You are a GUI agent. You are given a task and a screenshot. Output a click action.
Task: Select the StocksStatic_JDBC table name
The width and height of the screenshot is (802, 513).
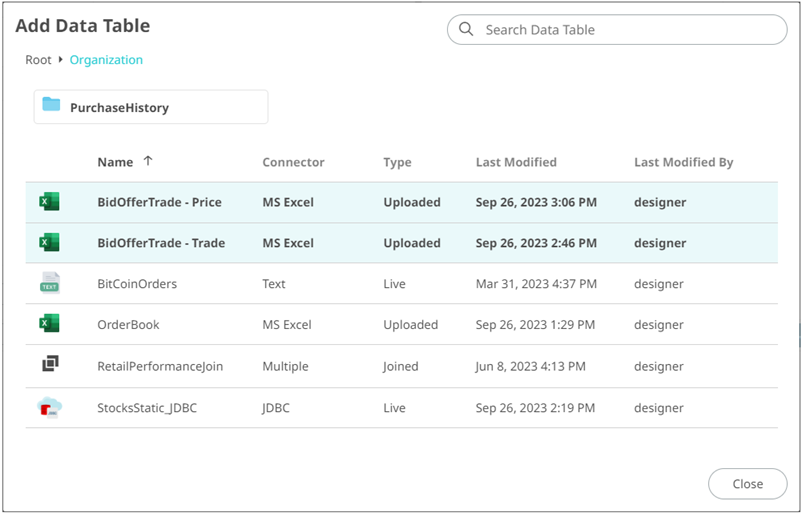point(147,408)
